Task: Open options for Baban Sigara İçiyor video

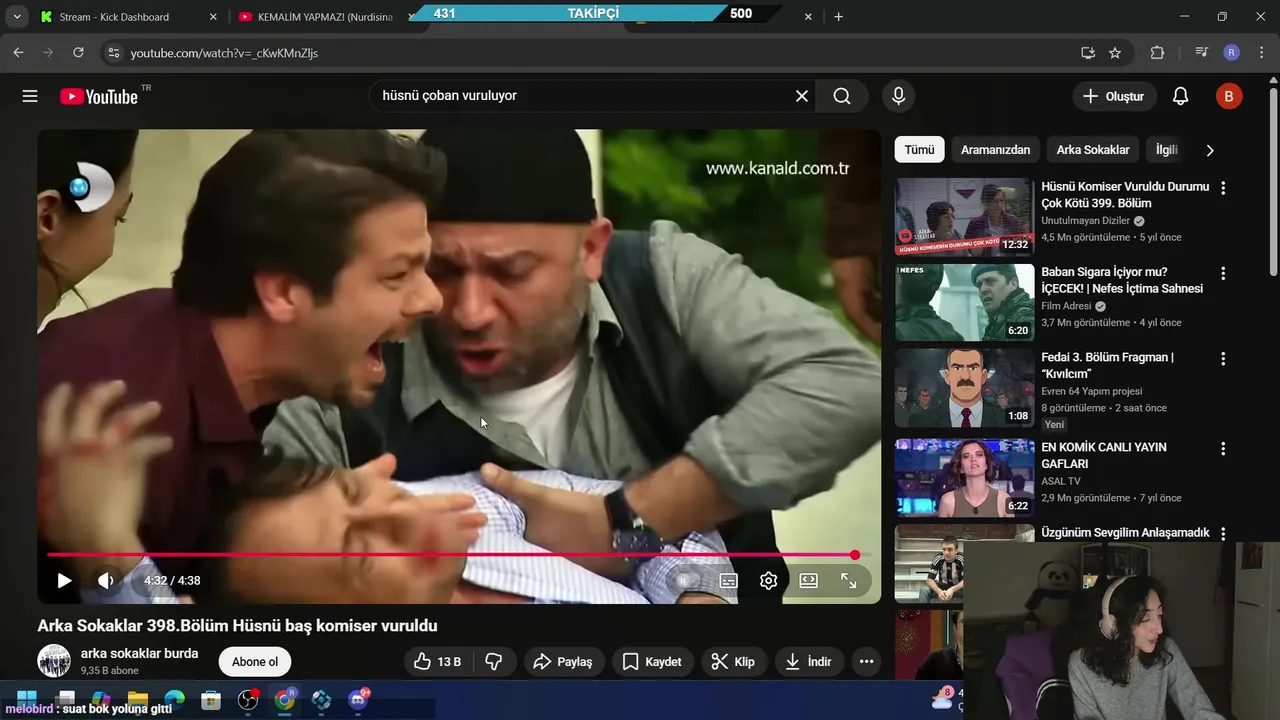Action: (1223, 273)
